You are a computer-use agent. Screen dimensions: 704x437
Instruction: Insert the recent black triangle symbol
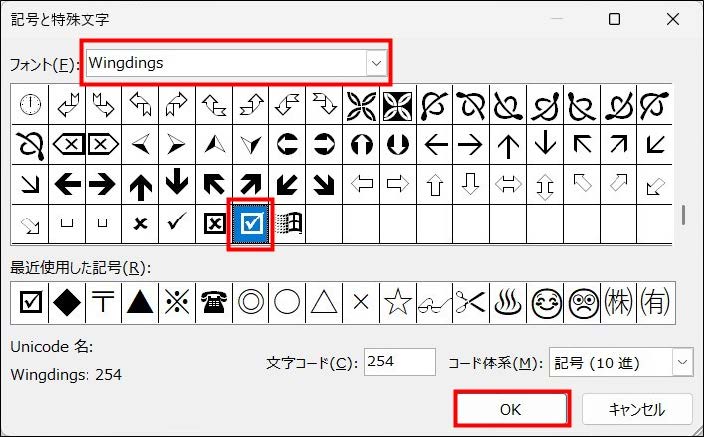140,303
